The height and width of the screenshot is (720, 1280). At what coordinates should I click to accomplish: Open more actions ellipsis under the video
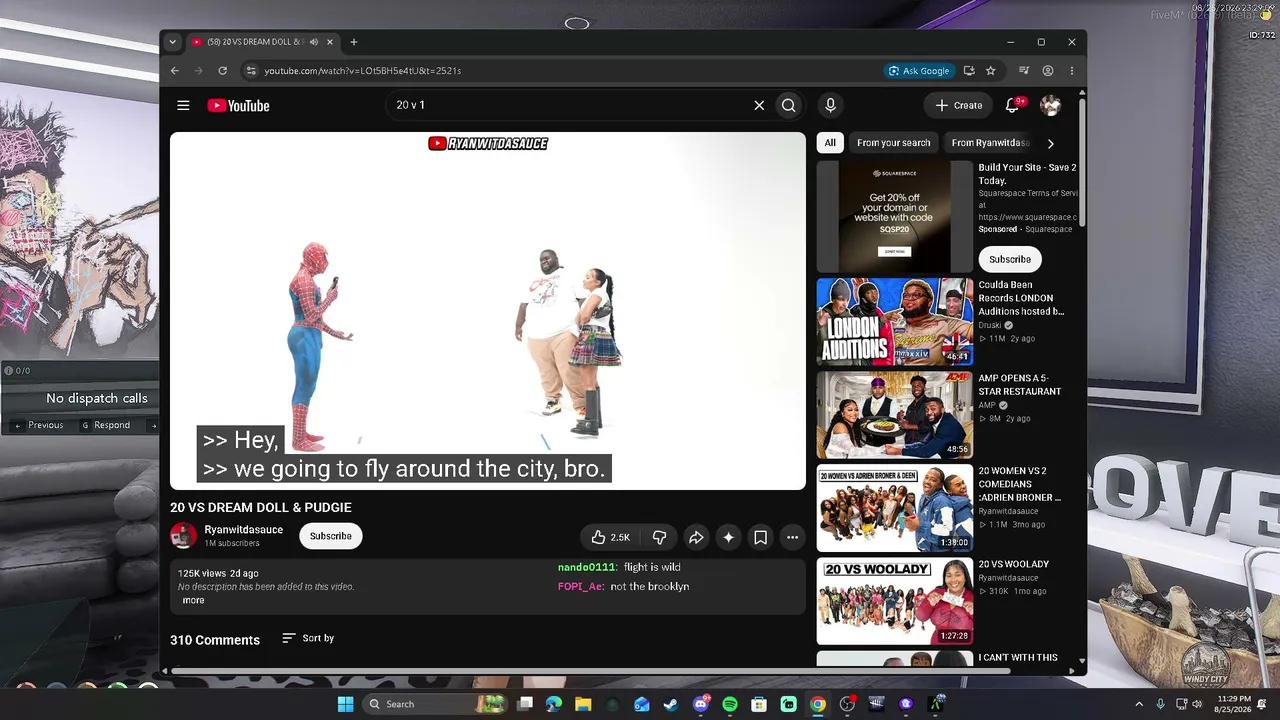coord(792,537)
